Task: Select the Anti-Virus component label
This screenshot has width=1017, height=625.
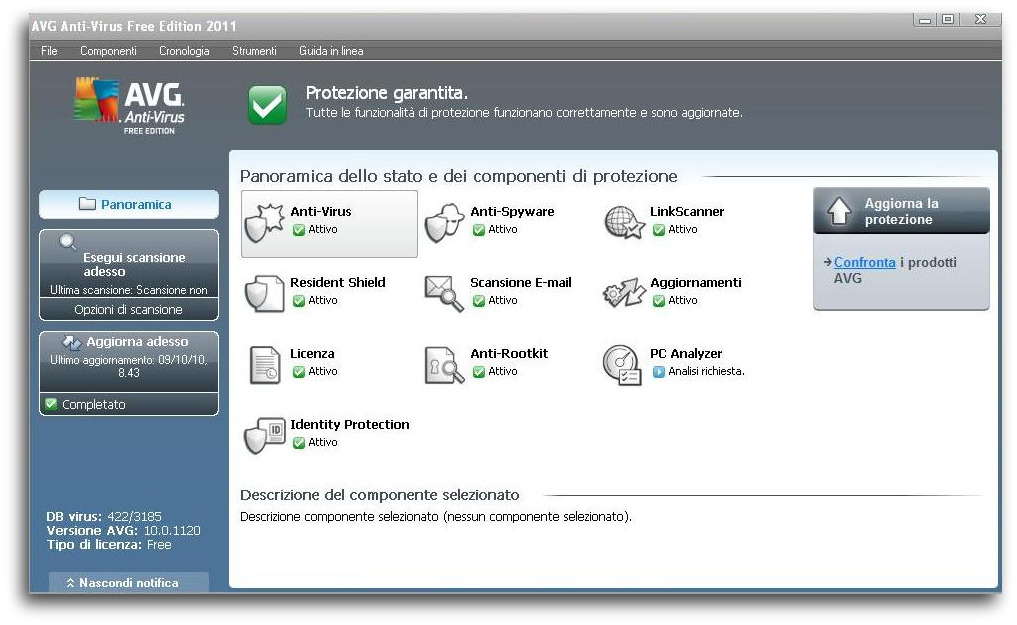Action: pos(320,211)
